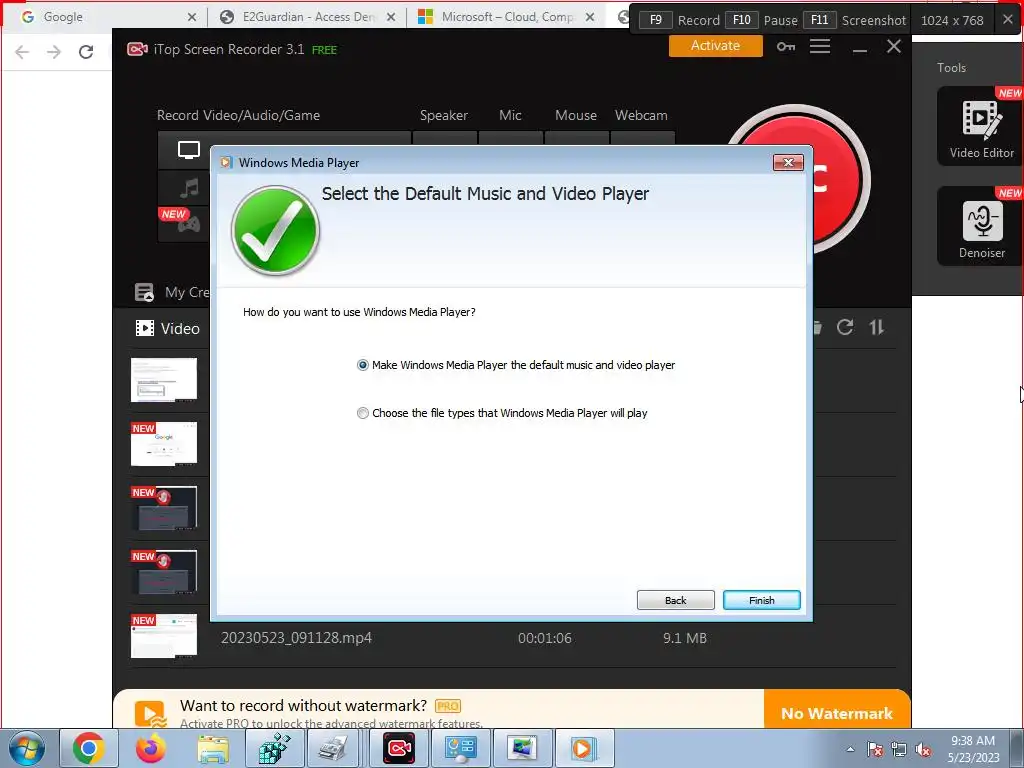The width and height of the screenshot is (1024, 768).
Task: Click the 20230523_091128.mp4 file name
Action: point(296,638)
